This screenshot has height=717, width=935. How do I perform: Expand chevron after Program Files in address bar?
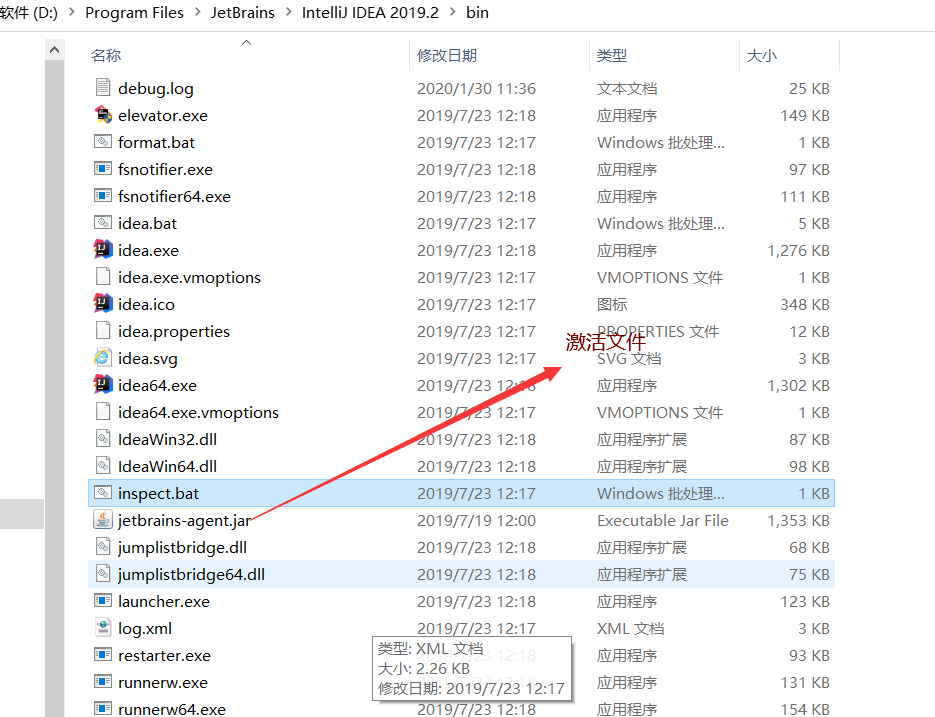point(197,12)
